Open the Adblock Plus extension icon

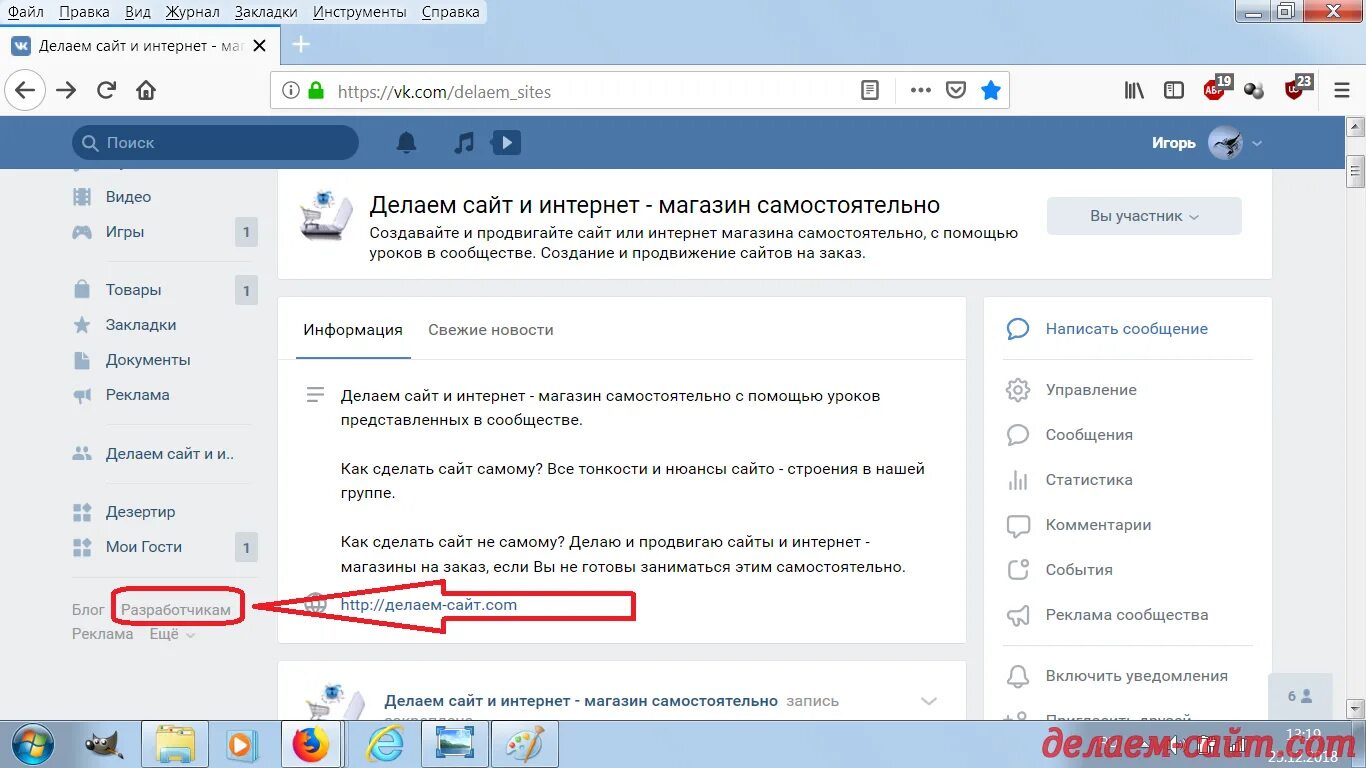[1216, 88]
